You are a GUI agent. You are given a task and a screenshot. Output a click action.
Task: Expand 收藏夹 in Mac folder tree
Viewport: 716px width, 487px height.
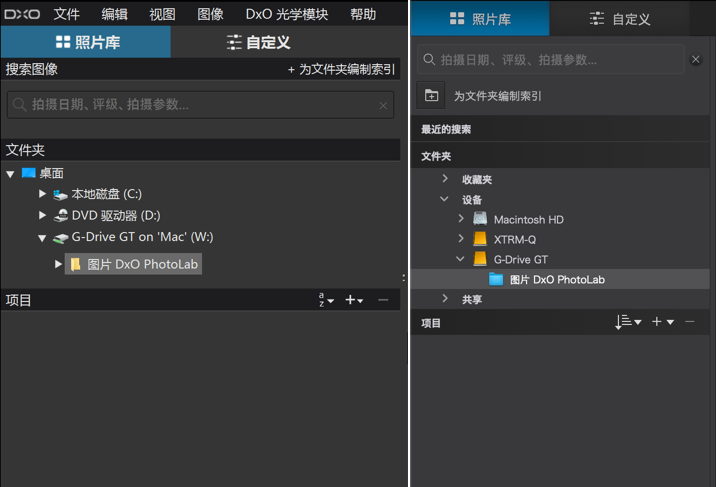[x=445, y=178]
